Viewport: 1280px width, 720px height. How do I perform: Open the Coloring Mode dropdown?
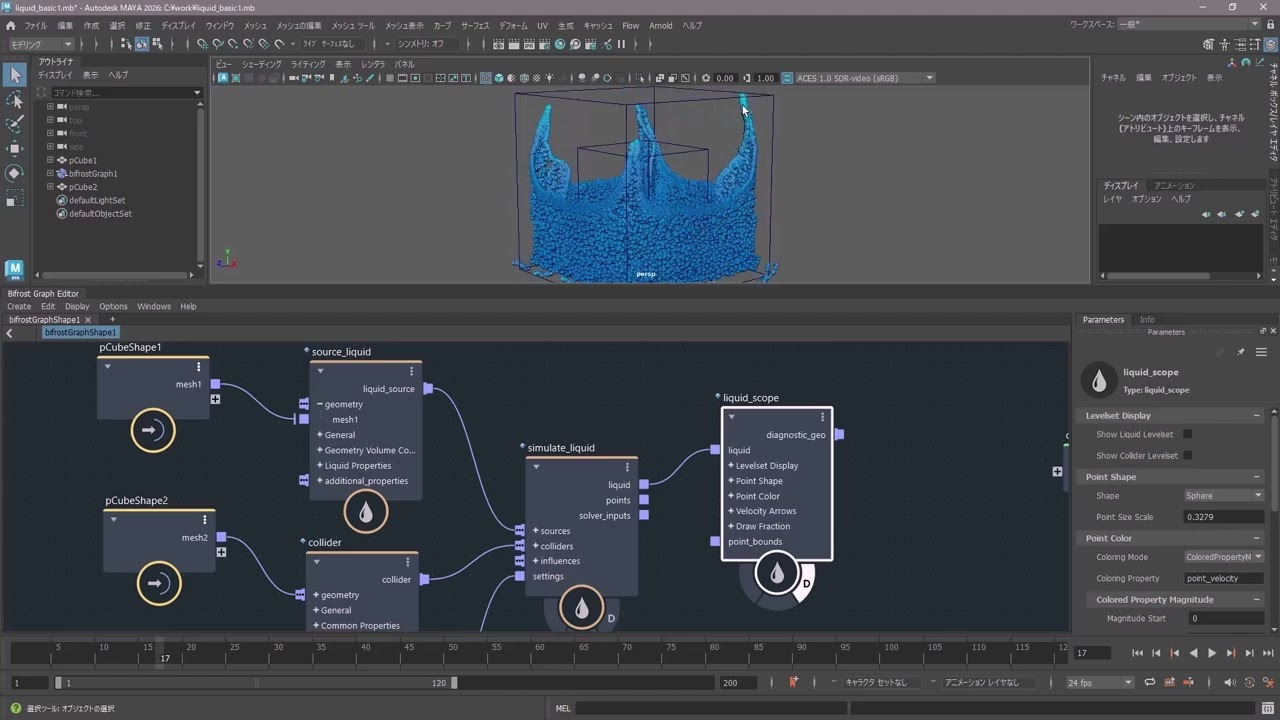pyautogui.click(x=1223, y=557)
